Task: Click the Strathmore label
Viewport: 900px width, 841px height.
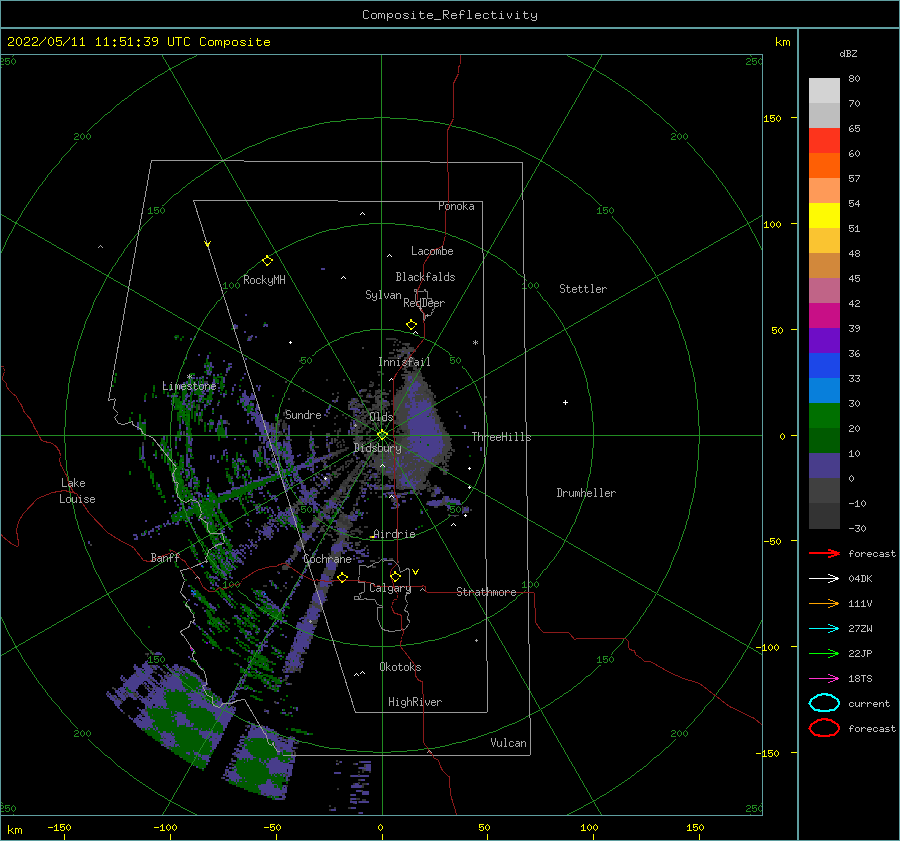Action: (x=486, y=592)
